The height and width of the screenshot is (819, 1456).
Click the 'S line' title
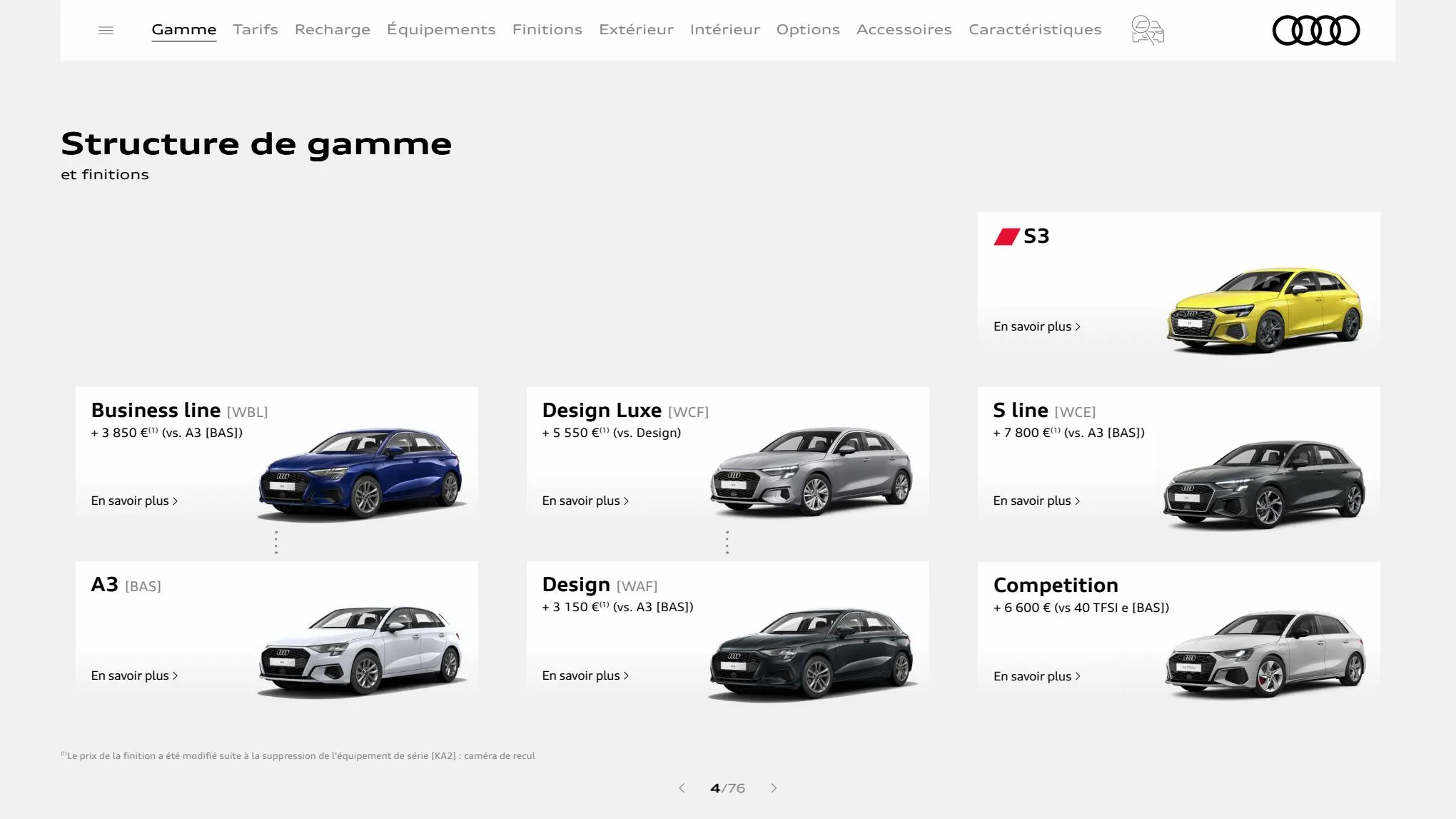point(1021,411)
